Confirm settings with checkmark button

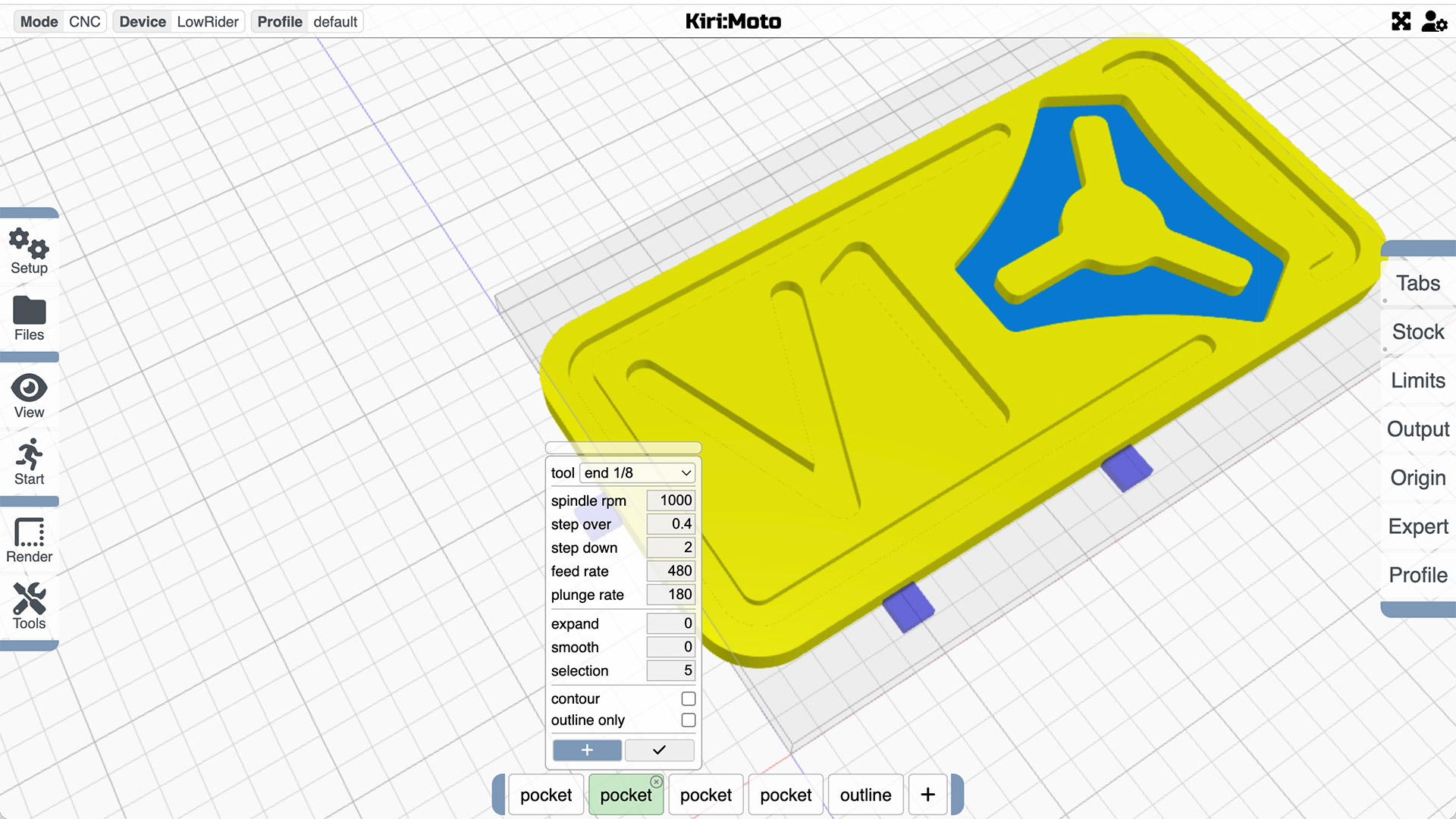[x=659, y=749]
